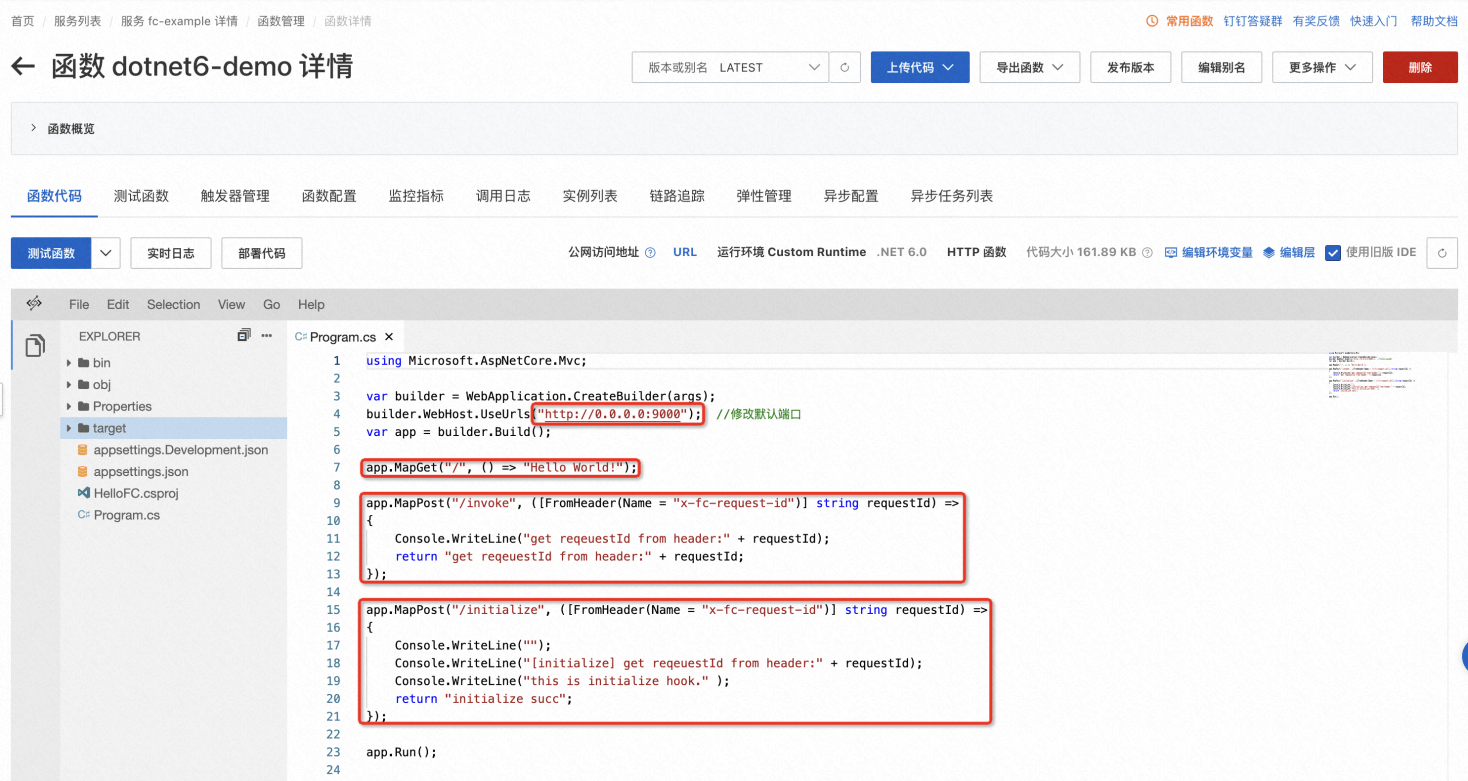The height and width of the screenshot is (781, 1468).
Task: Open 帮助文档 link
Action: click(1434, 21)
